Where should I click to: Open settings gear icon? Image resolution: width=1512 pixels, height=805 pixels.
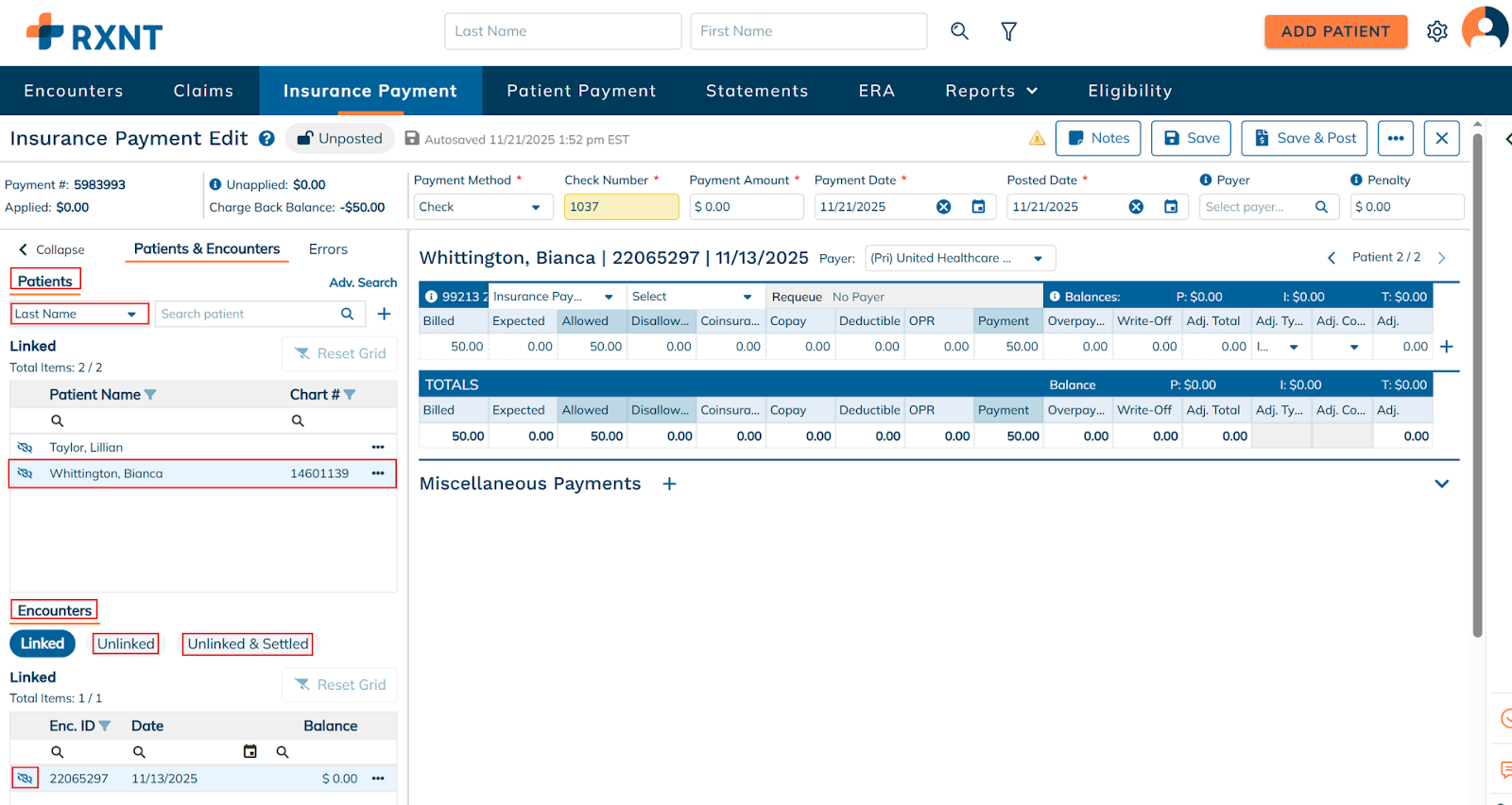coord(1436,31)
